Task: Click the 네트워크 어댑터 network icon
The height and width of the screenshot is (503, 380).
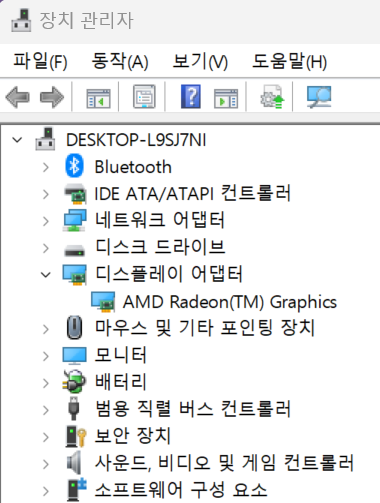Action: pos(75,220)
